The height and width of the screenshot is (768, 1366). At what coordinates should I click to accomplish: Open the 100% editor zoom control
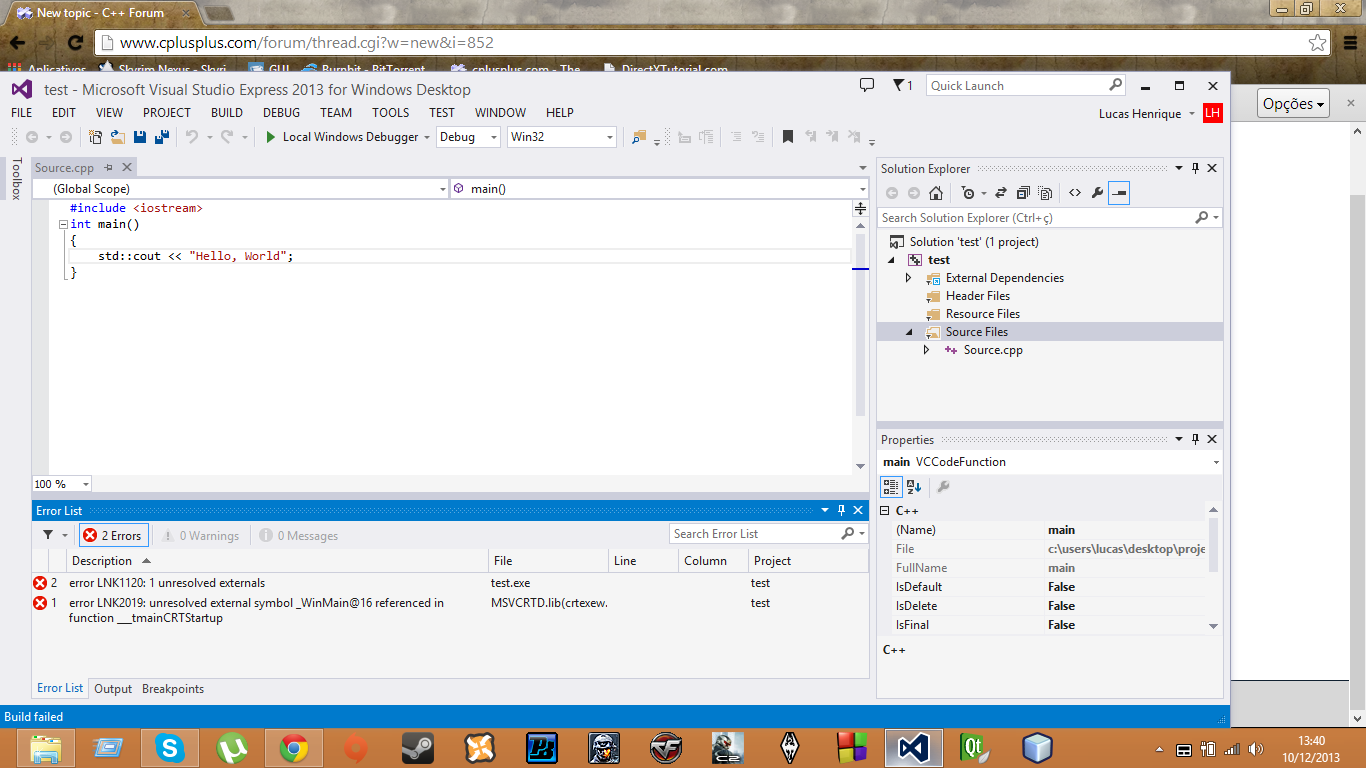[60, 483]
